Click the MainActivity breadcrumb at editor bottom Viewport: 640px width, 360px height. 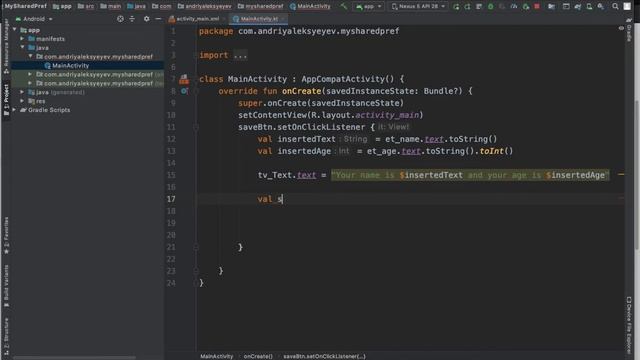(x=216, y=356)
